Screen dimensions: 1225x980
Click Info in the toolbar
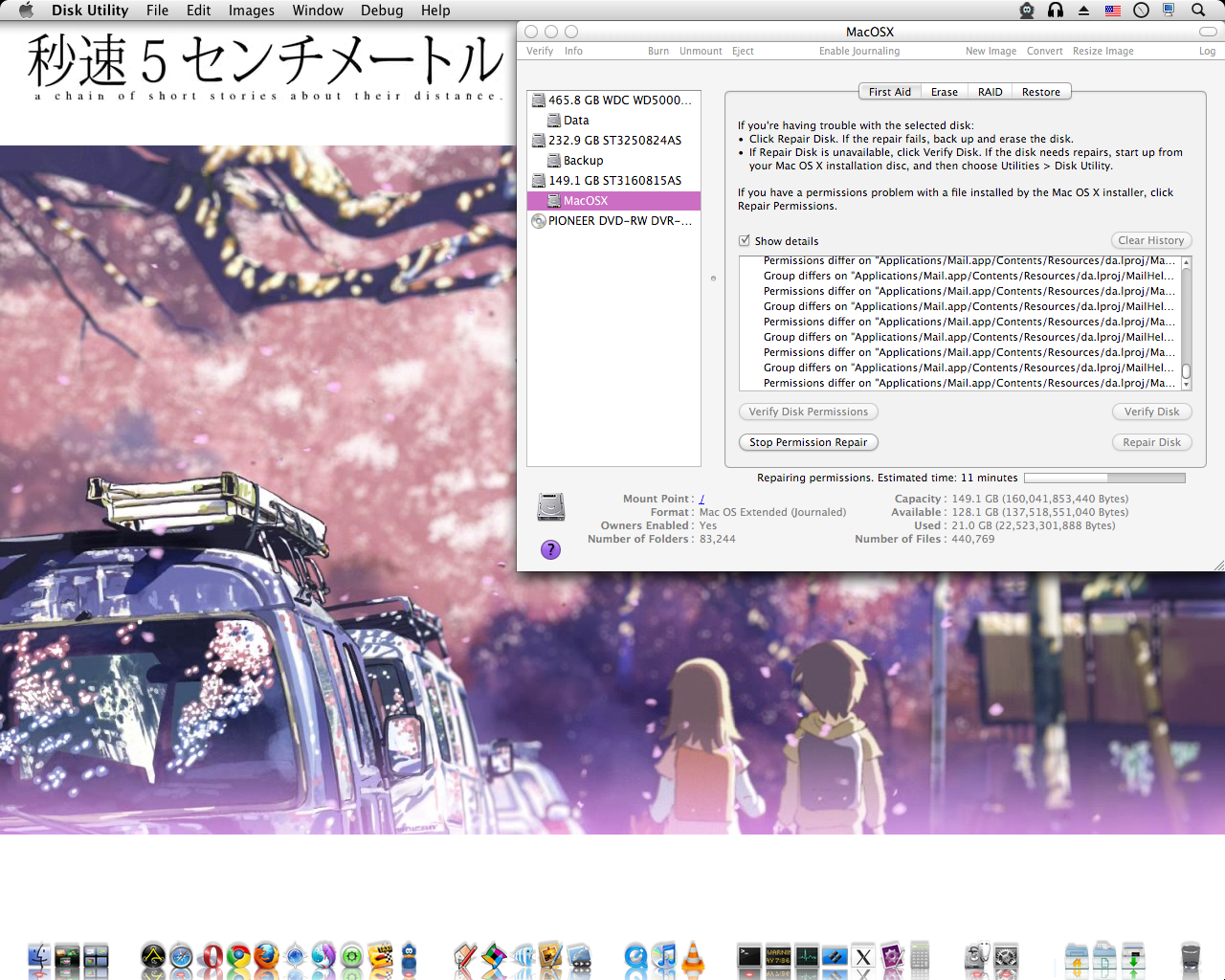tap(573, 51)
